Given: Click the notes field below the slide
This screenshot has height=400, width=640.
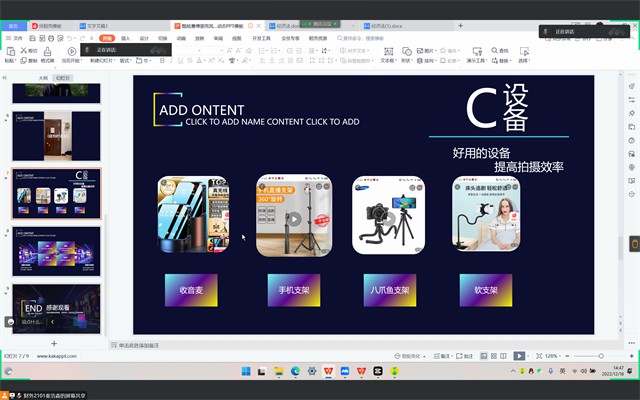Looking at the screenshot, I should [x=363, y=345].
